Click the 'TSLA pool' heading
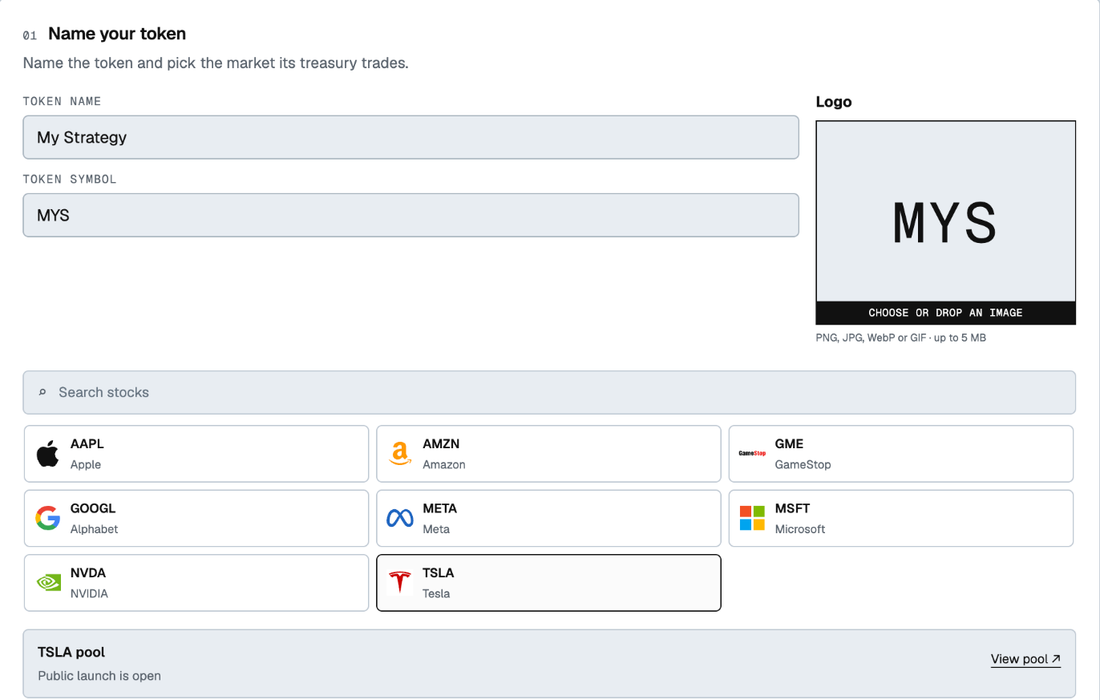 click(72, 652)
